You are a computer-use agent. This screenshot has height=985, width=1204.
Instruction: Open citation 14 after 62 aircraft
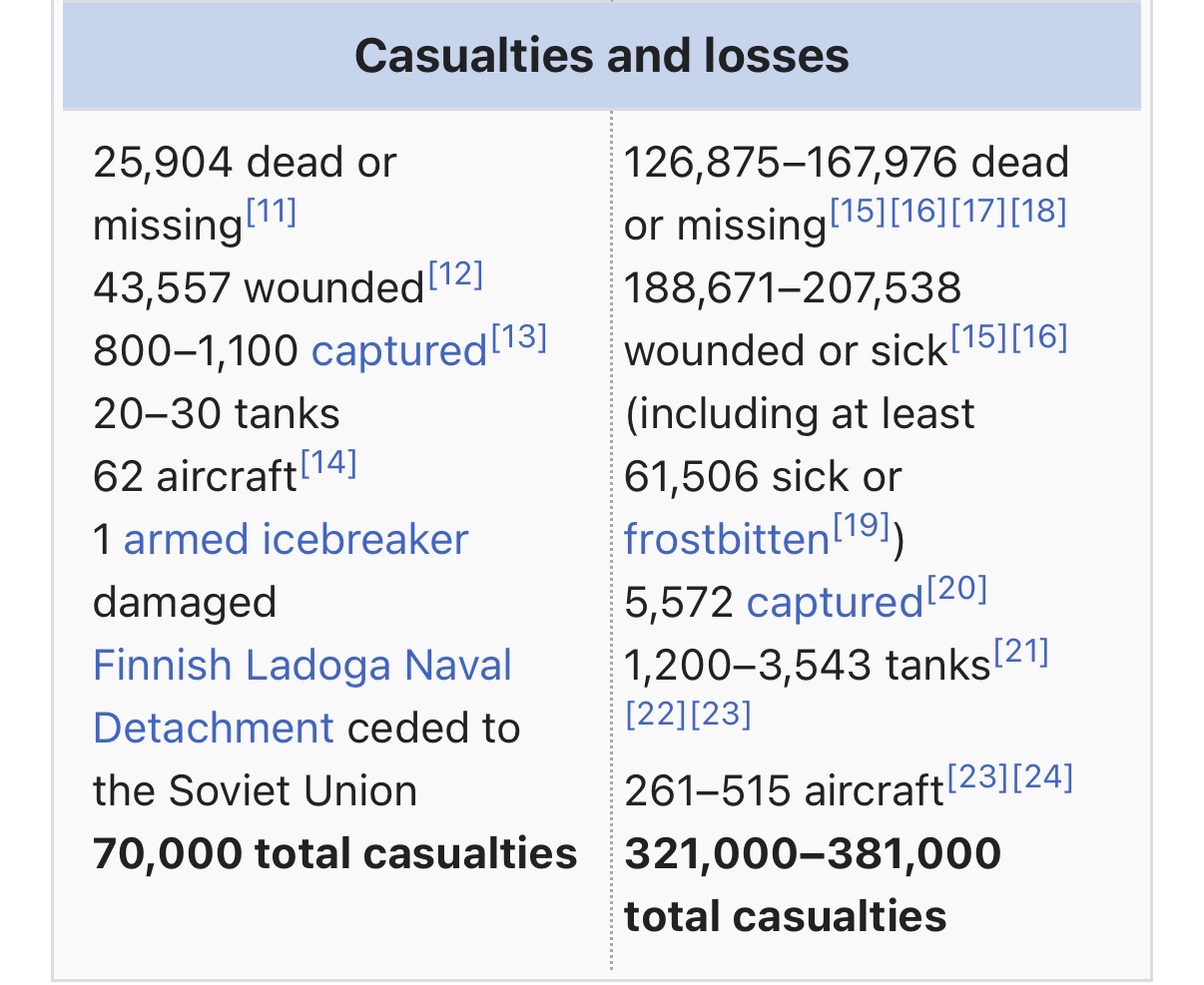pos(327,463)
